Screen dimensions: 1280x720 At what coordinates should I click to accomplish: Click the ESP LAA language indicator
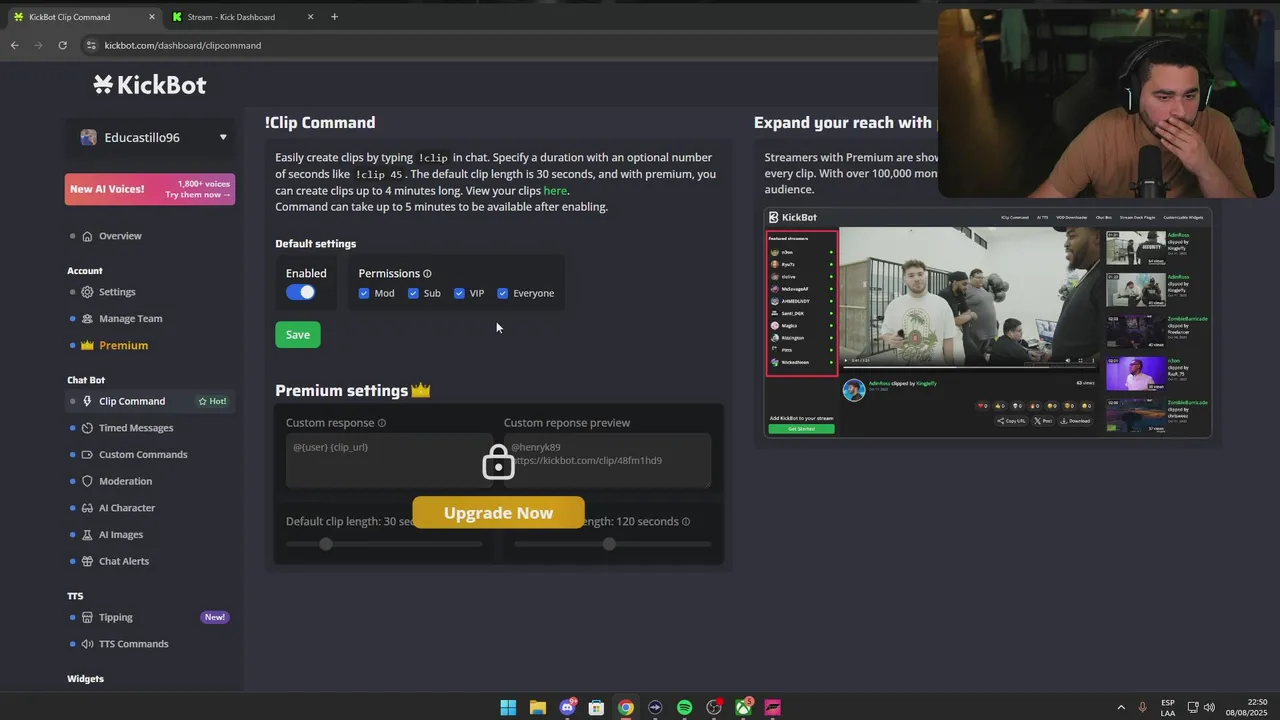(1168, 707)
